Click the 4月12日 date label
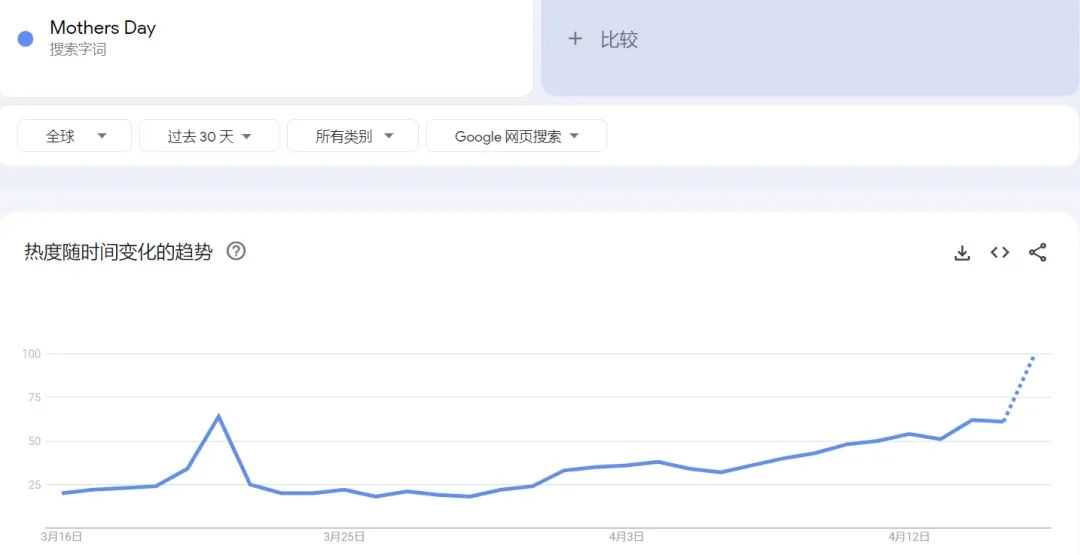 click(x=908, y=536)
